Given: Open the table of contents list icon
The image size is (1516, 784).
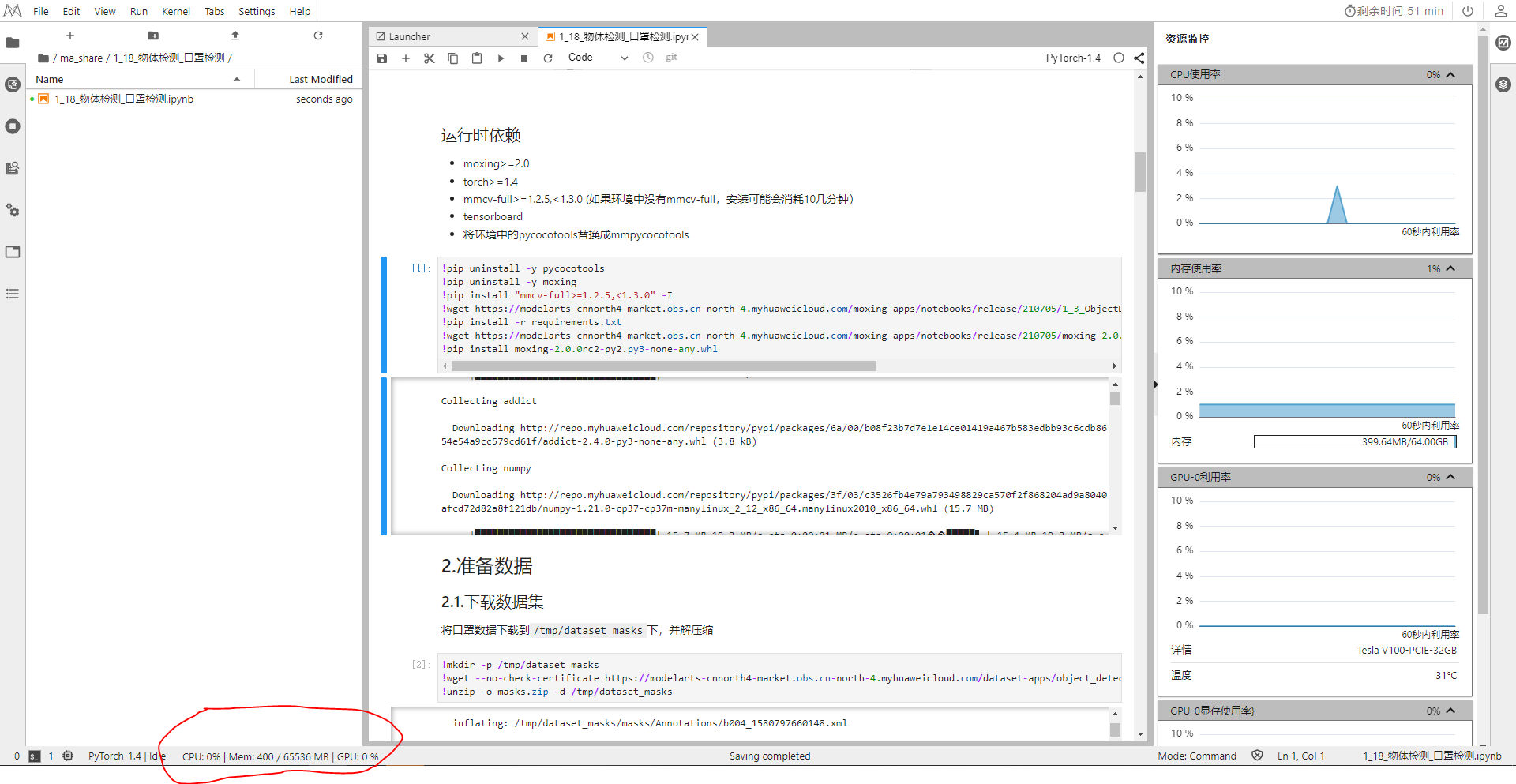Looking at the screenshot, I should coord(13,294).
